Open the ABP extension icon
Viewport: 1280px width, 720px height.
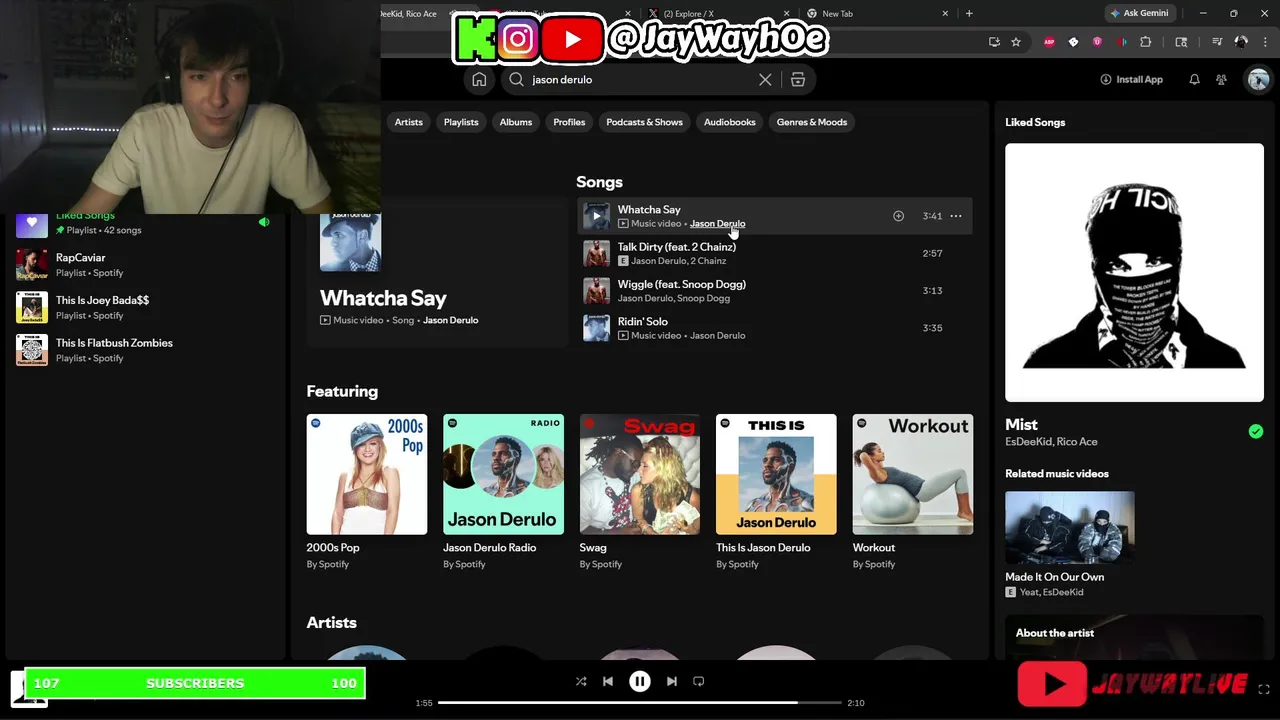click(x=1049, y=42)
